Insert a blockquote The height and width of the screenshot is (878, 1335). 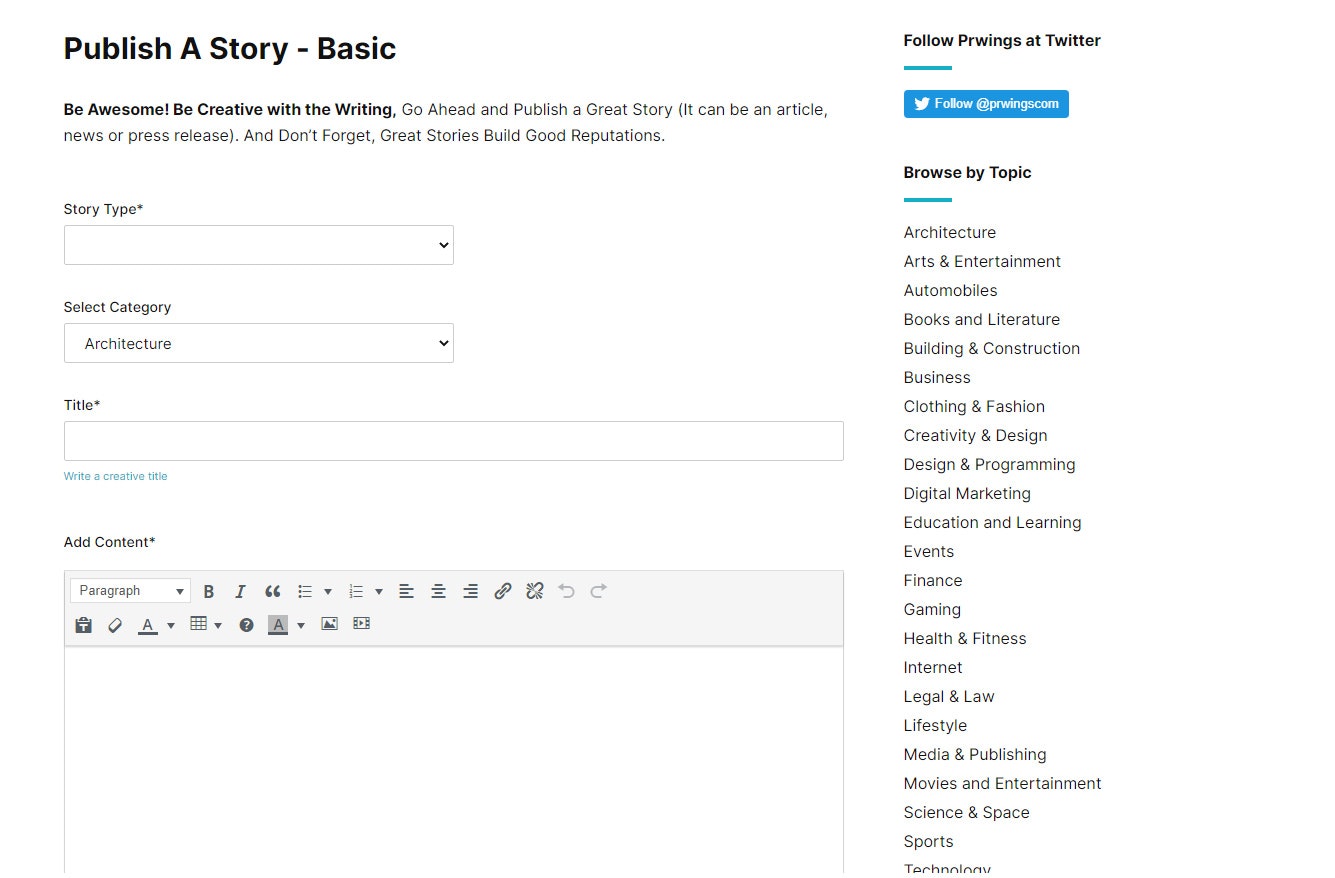tap(272, 591)
